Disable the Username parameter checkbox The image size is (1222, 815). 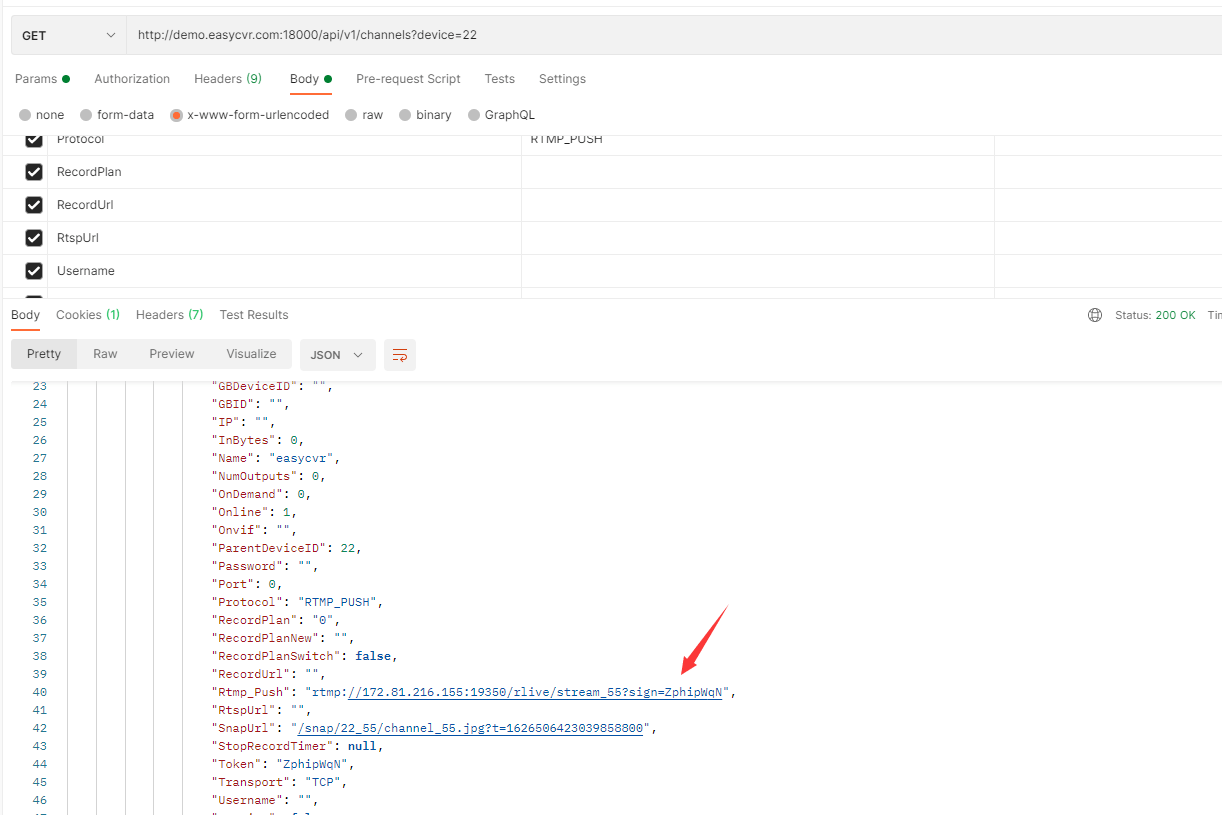[34, 271]
